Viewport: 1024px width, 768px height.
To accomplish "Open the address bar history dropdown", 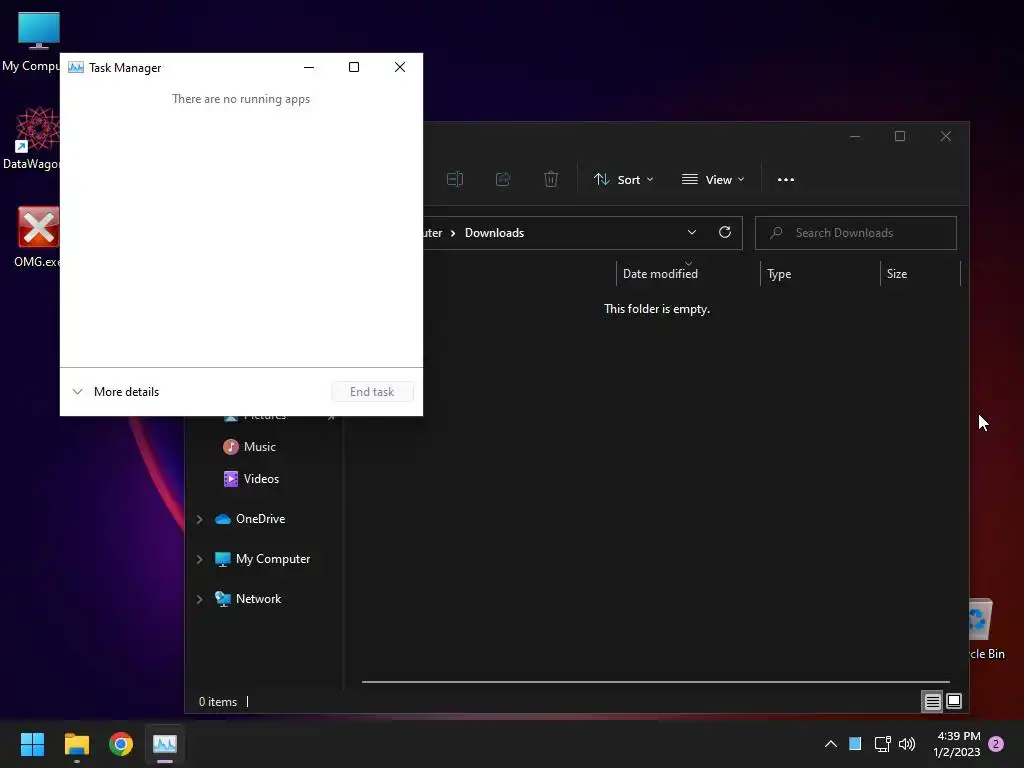I will (692, 232).
